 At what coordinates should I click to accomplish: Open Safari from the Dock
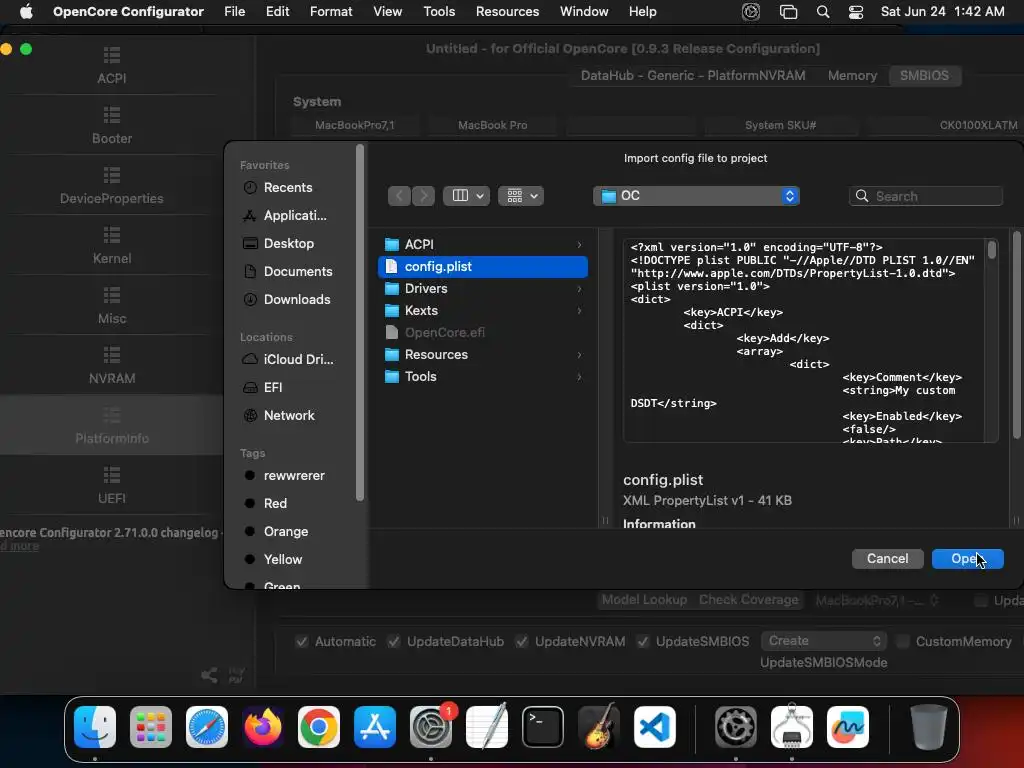207,727
